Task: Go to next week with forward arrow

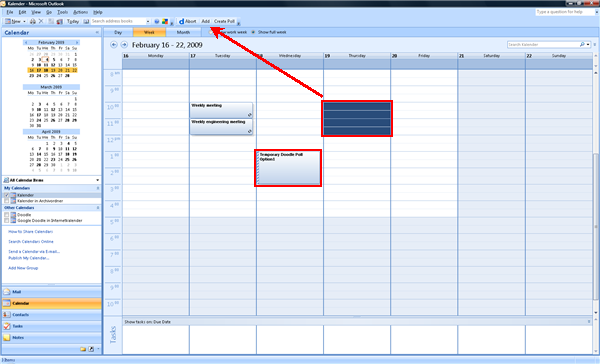Action: click(x=124, y=45)
